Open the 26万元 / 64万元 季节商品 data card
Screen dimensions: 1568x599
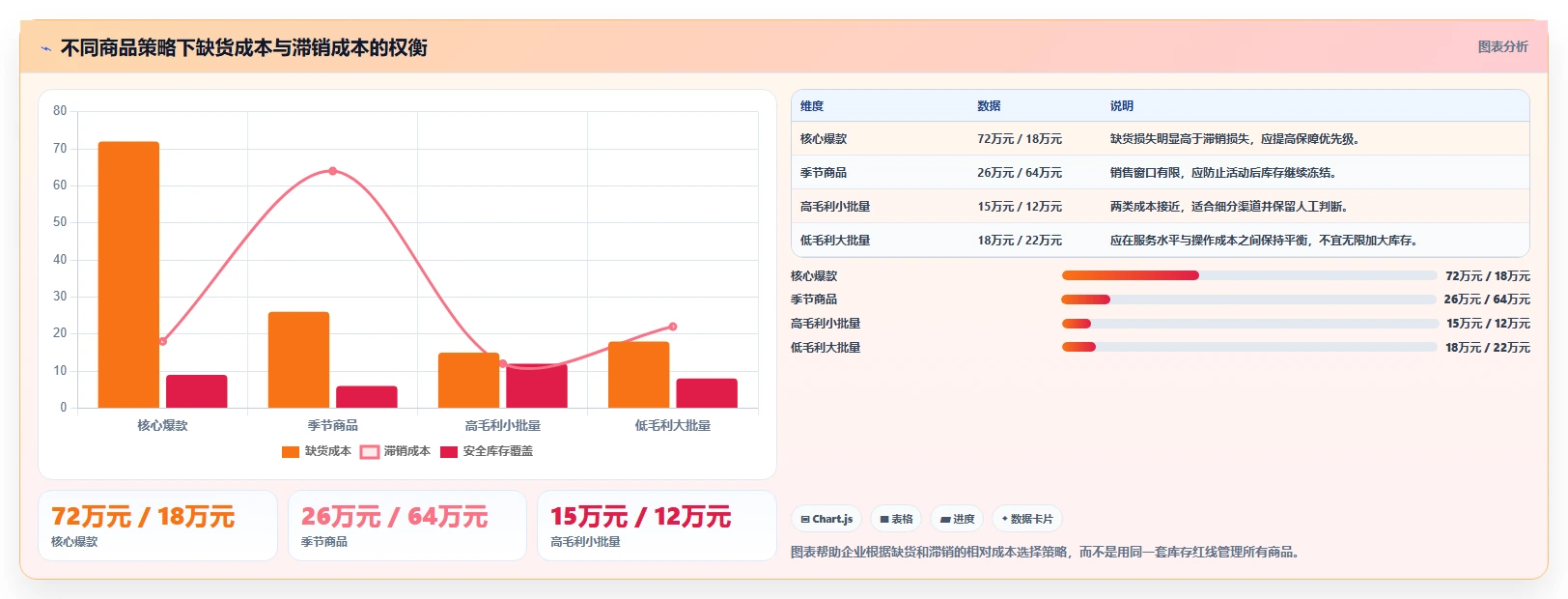[407, 526]
